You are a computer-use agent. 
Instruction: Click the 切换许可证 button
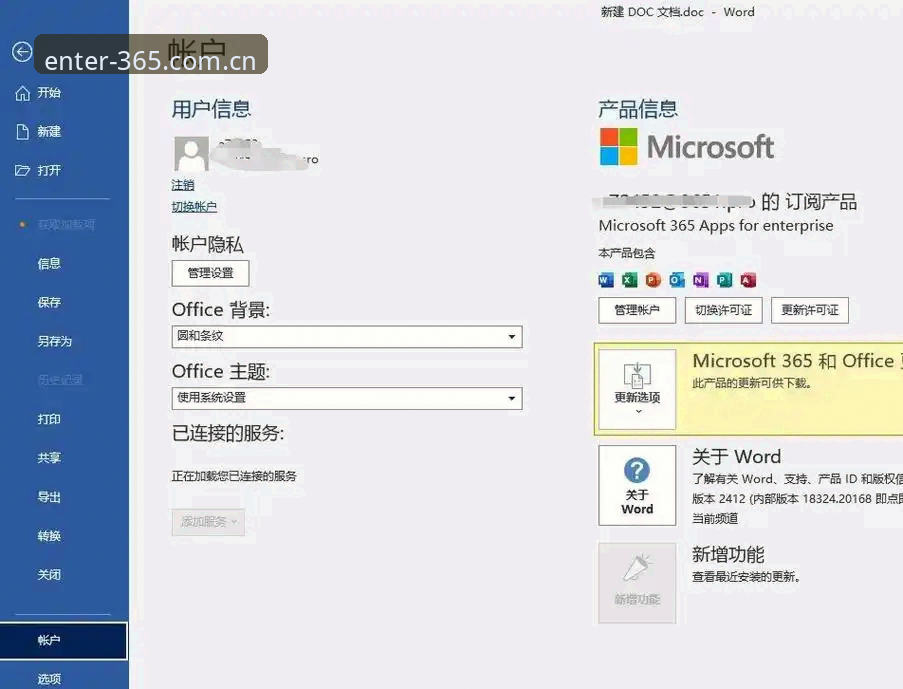[723, 311]
